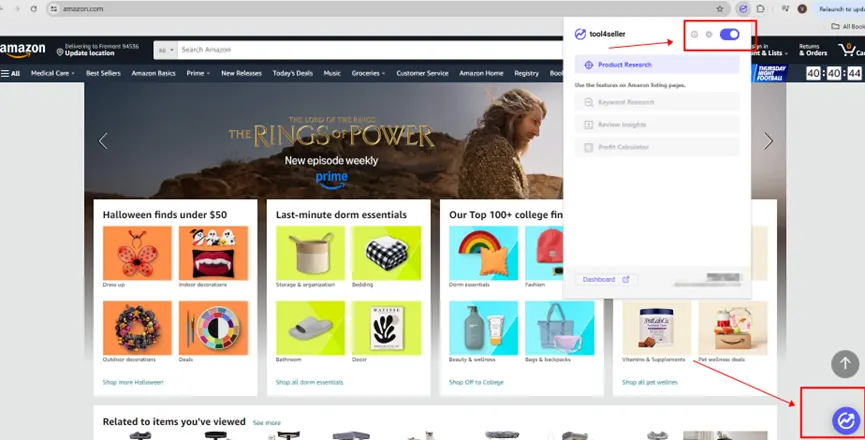The width and height of the screenshot is (865, 440).
Task: Open Product Research in tool4seller popup
Action: (657, 65)
